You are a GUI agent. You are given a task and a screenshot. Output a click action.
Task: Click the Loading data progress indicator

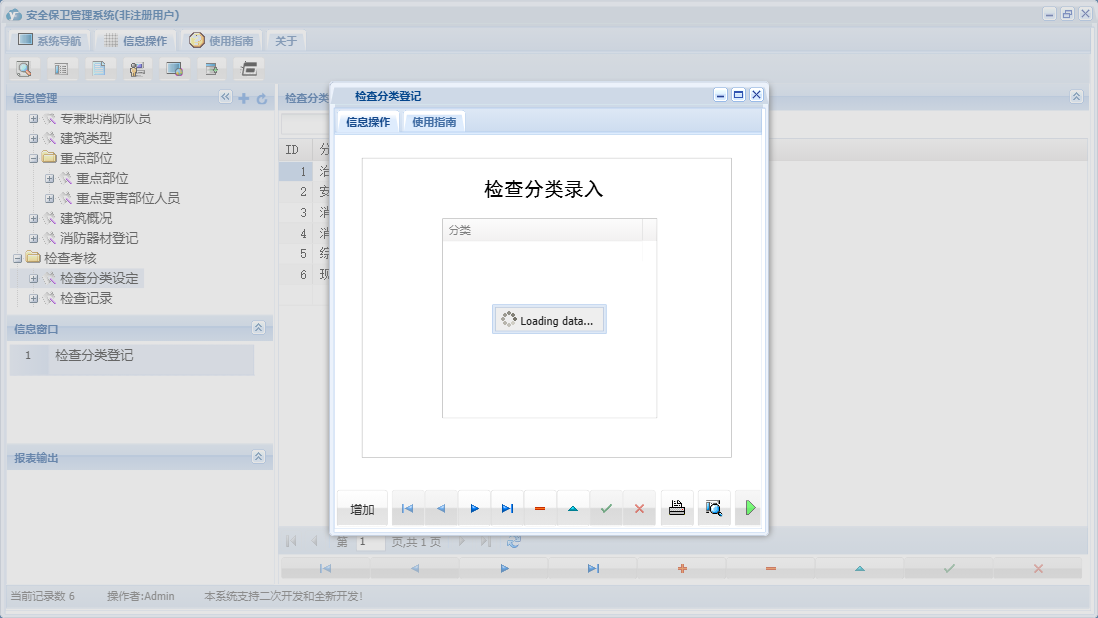[x=549, y=319]
